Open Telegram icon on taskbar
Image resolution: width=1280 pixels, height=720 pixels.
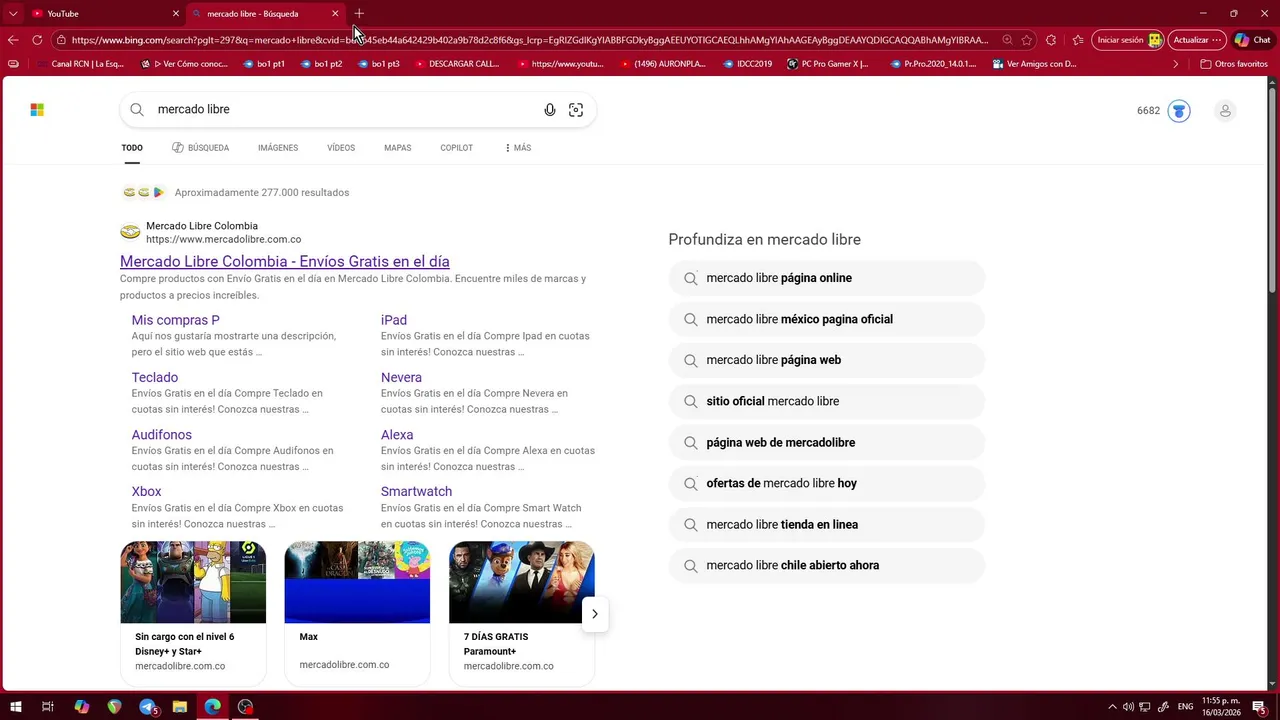[x=148, y=707]
